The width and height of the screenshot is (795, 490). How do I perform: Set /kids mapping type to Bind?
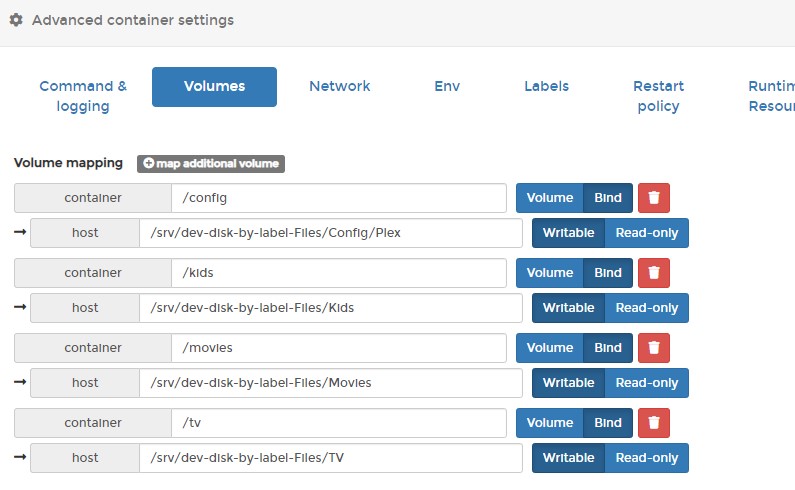[608, 273]
